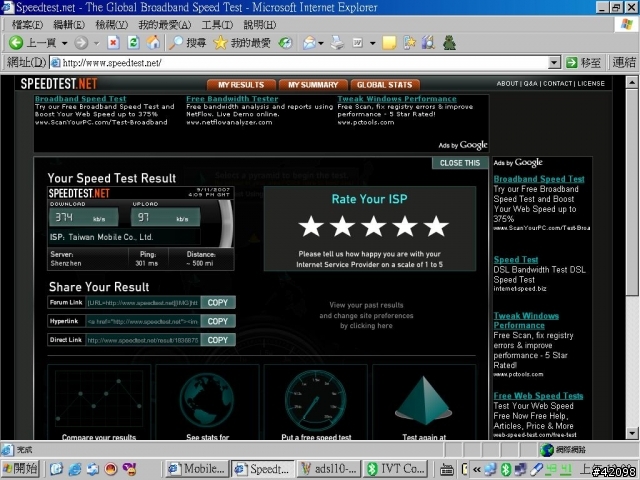Image resolution: width=640 pixels, height=480 pixels.
Task: Expand the Edit button dropdown arrow
Action: click(x=372, y=43)
